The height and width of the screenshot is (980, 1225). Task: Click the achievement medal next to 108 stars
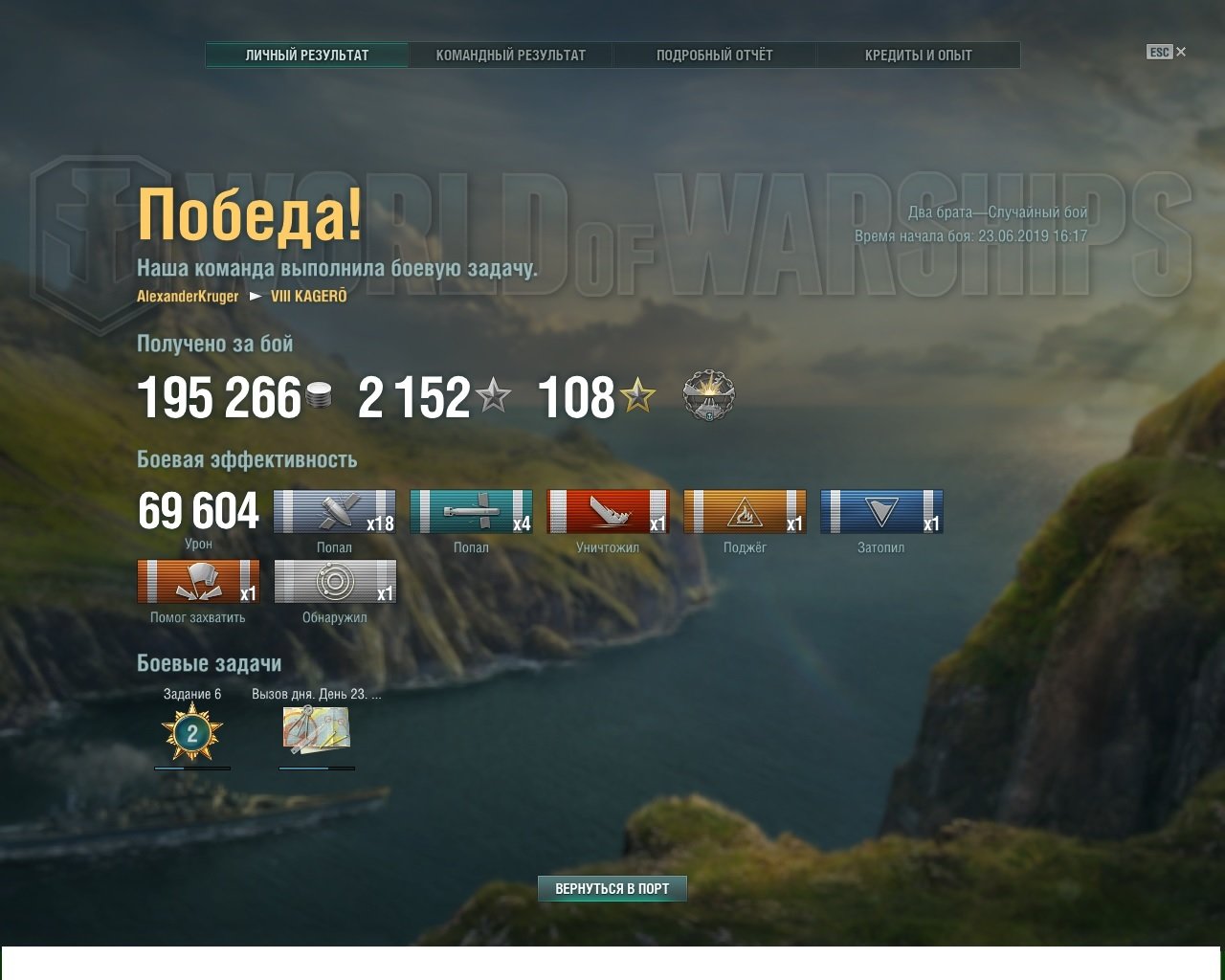tap(708, 395)
